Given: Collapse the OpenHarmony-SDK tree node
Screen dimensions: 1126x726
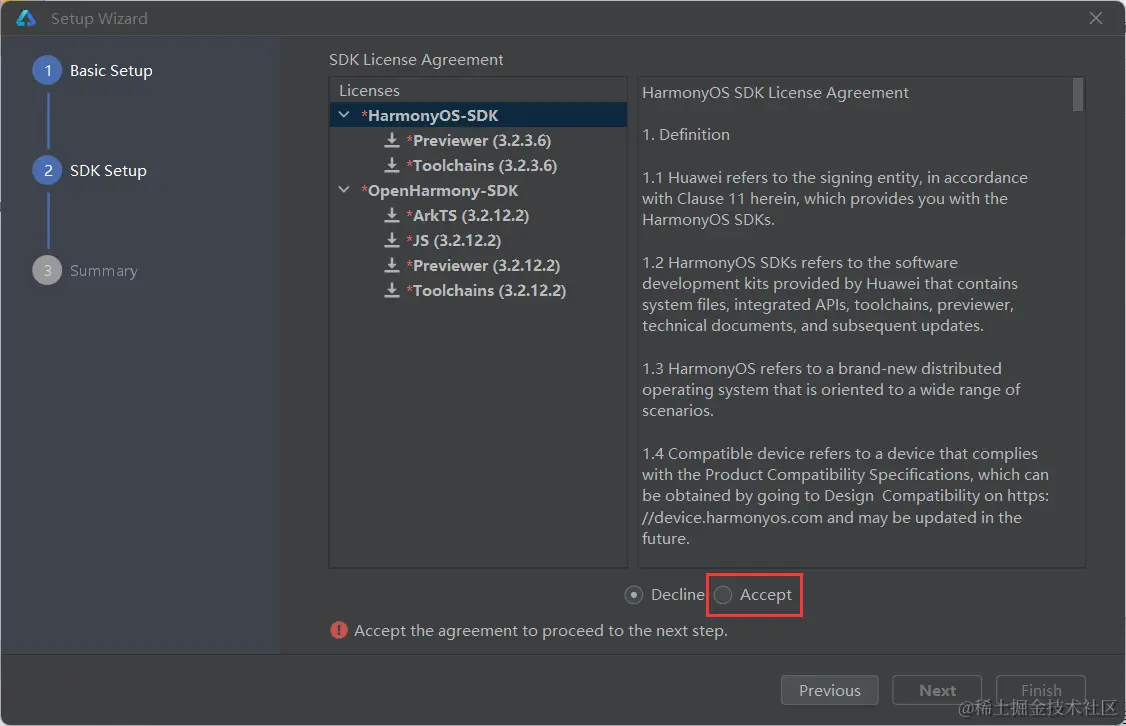Looking at the screenshot, I should (x=345, y=190).
